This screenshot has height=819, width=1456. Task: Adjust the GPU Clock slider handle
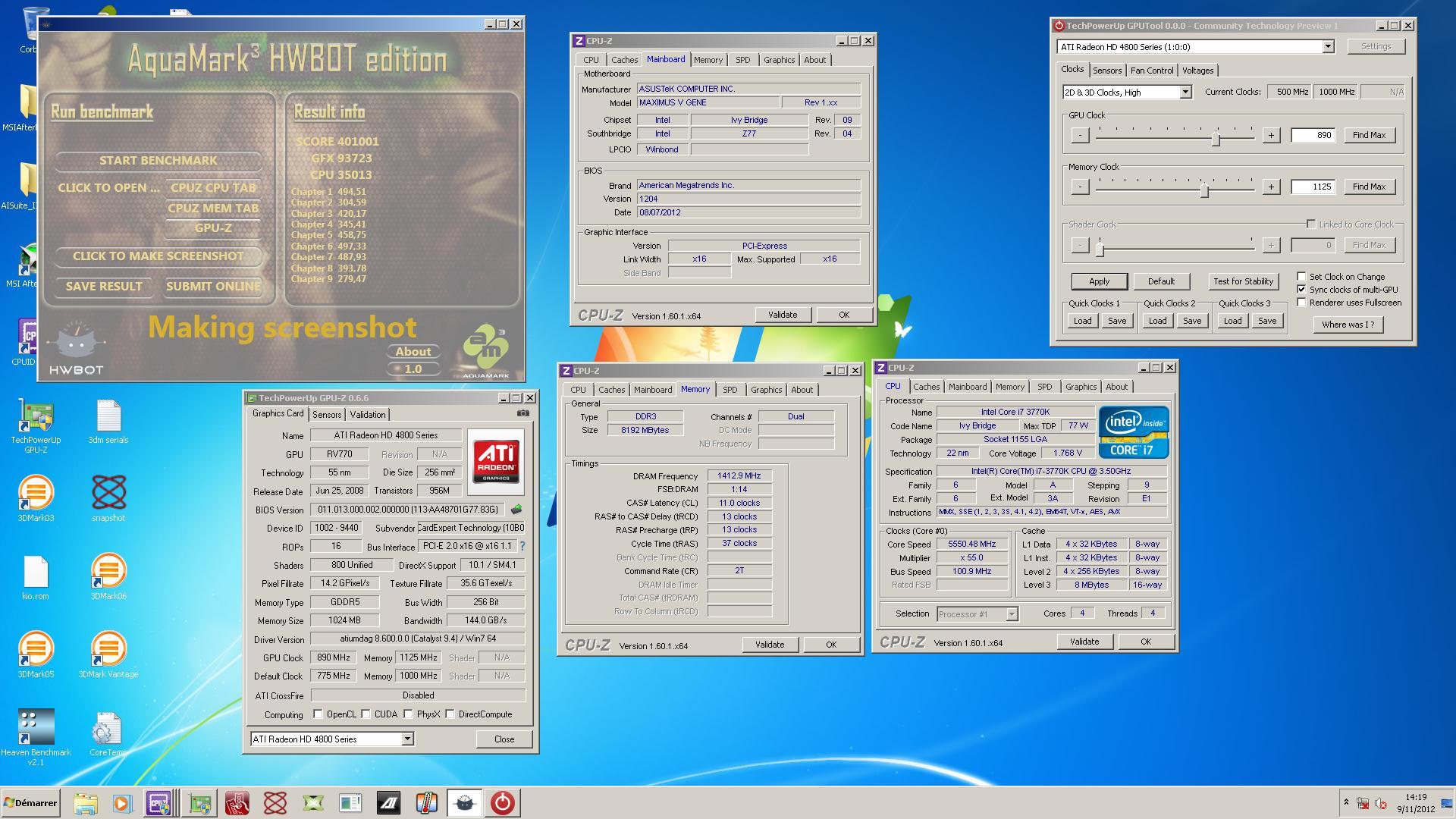[x=1216, y=137]
